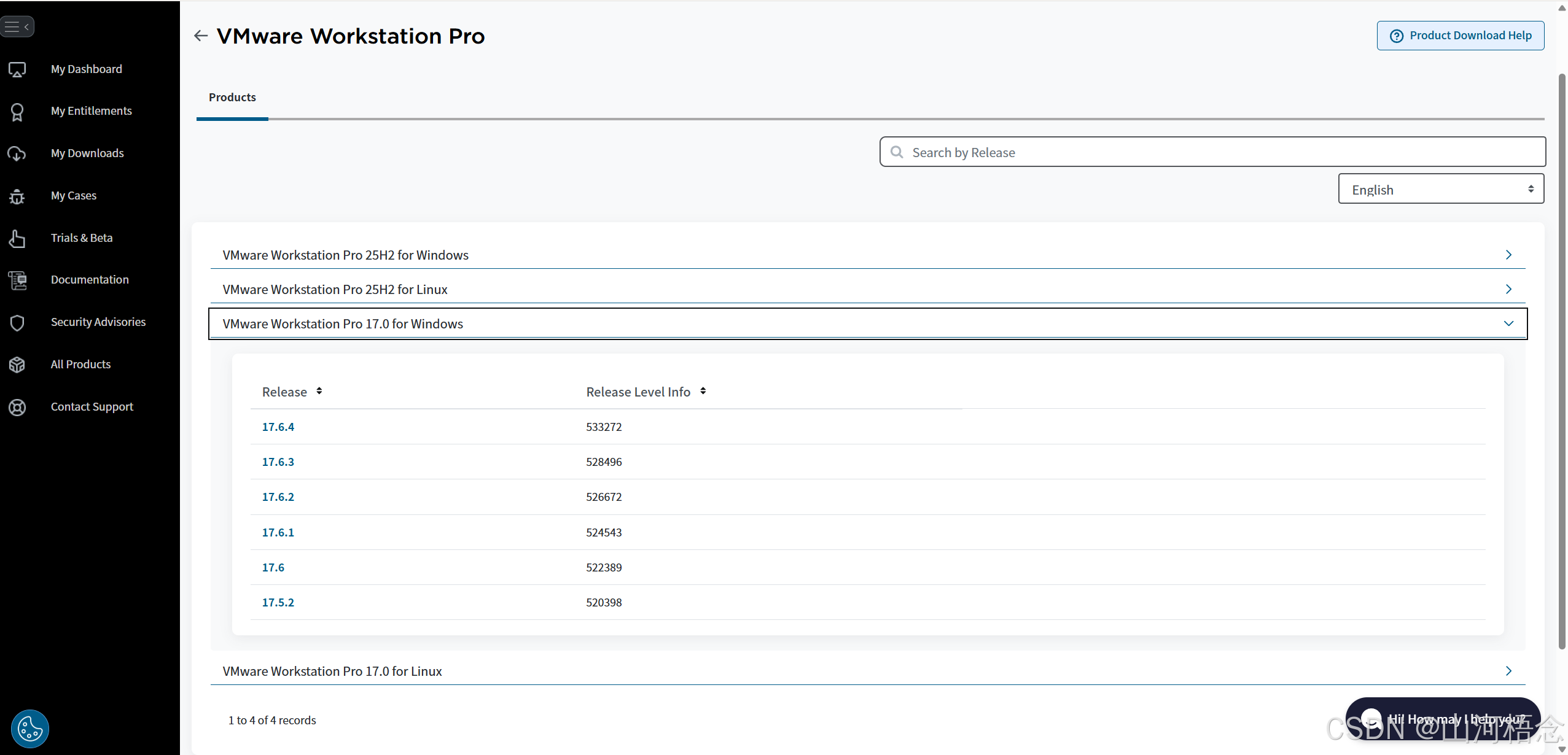This screenshot has height=755, width=1568.
Task: Go back using the arrow beside the title
Action: coord(201,36)
